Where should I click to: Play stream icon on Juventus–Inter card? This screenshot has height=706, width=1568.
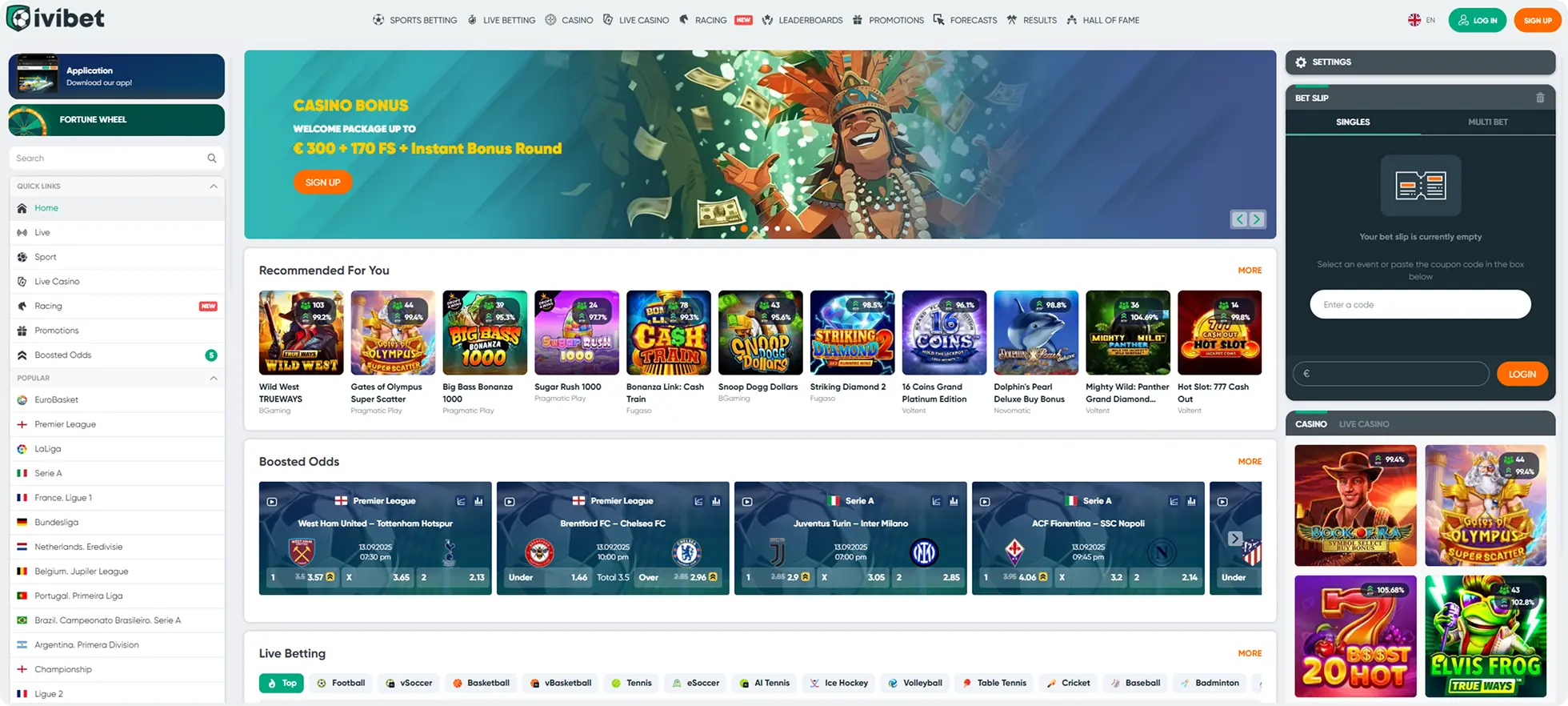(x=747, y=502)
